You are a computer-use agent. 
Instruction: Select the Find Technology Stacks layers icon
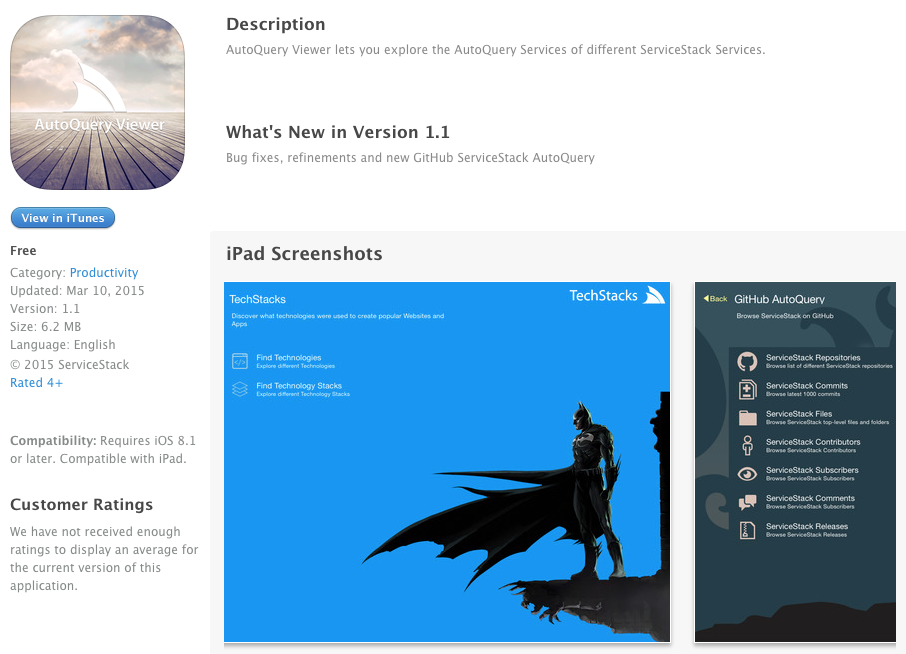tap(240, 388)
